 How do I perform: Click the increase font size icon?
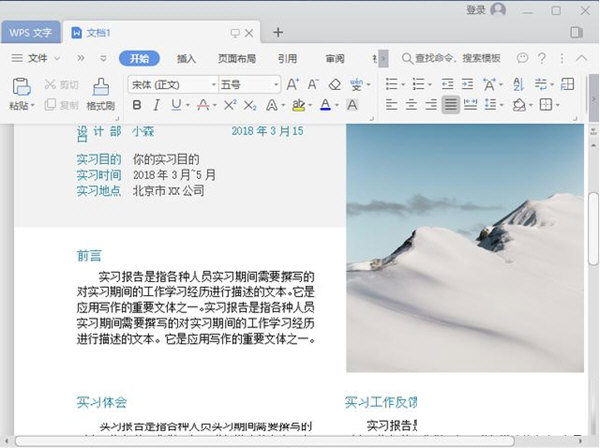293,85
